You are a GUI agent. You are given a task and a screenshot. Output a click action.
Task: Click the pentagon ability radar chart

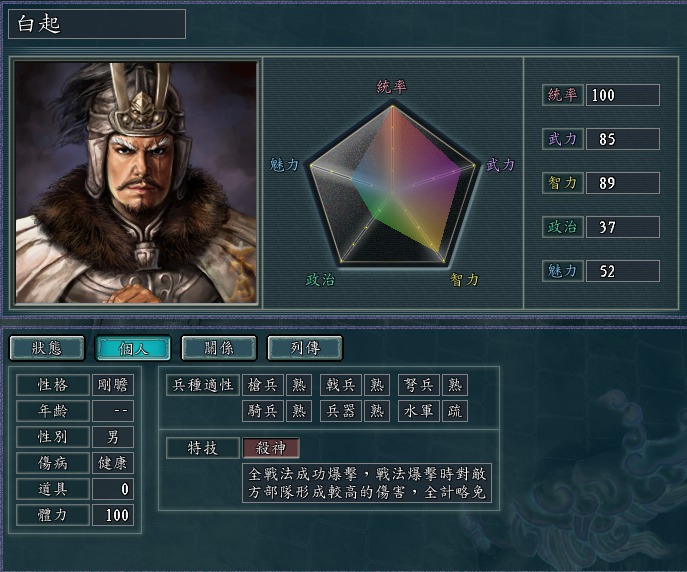392,186
